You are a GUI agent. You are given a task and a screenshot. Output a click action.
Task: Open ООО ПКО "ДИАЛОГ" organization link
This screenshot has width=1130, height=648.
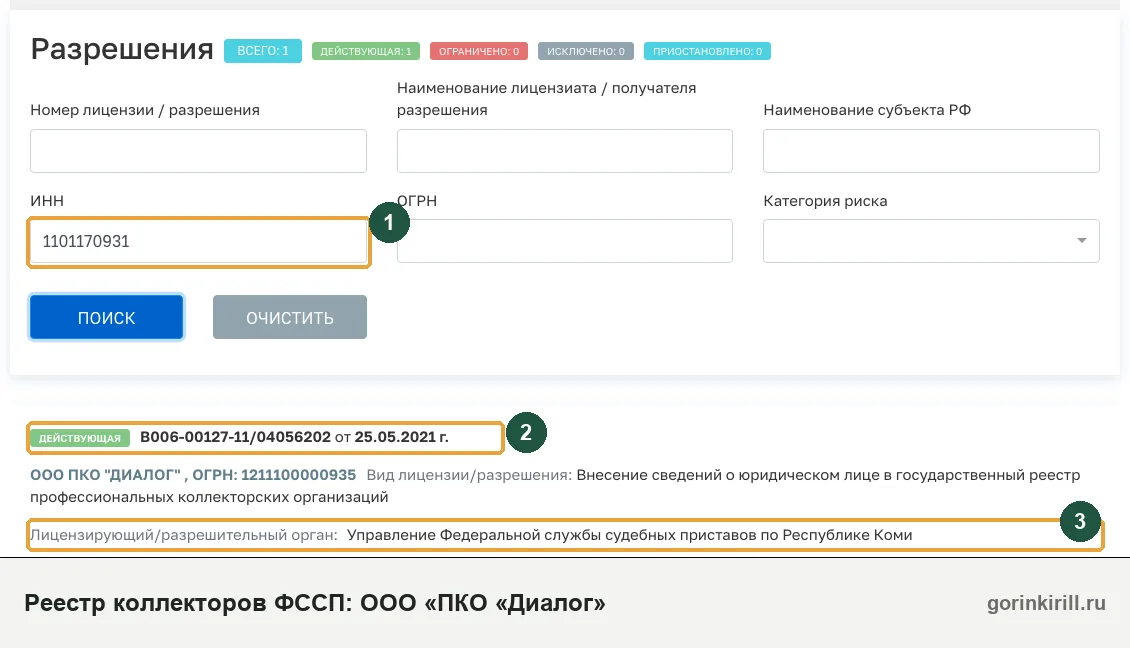coord(193,475)
